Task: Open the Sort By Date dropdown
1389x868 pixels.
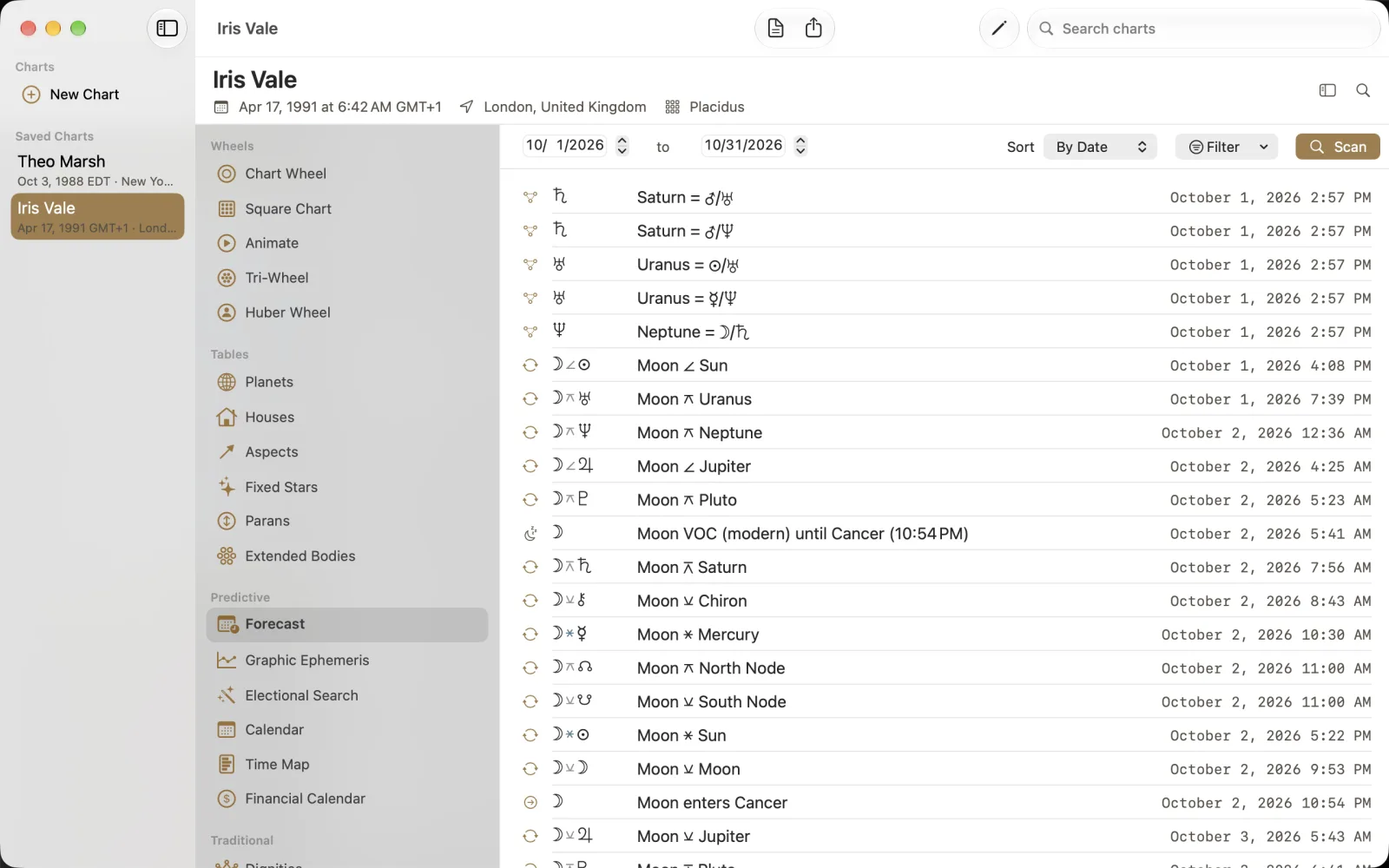Action: tap(1100, 147)
